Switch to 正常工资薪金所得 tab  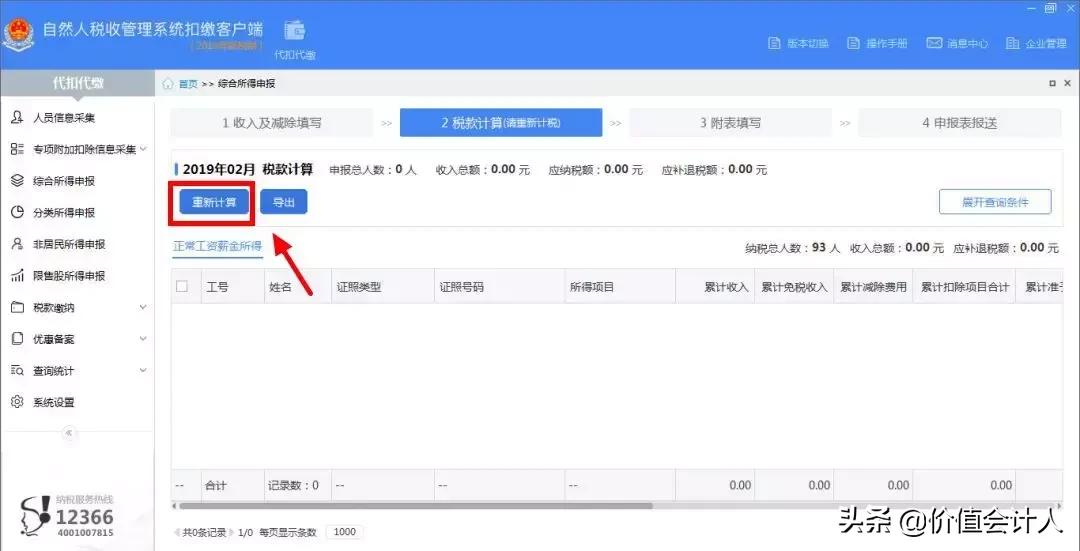click(x=217, y=247)
